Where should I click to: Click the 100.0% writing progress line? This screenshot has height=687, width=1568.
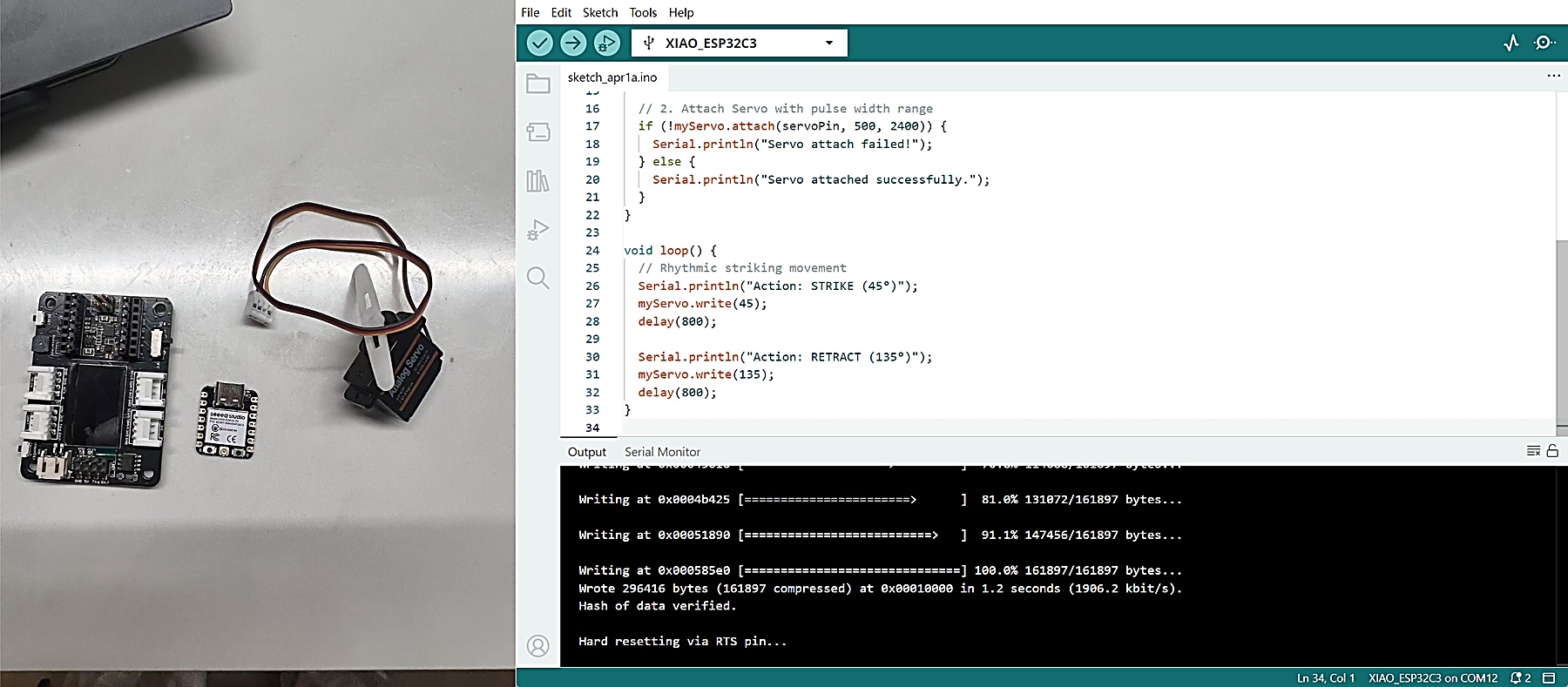(x=880, y=570)
